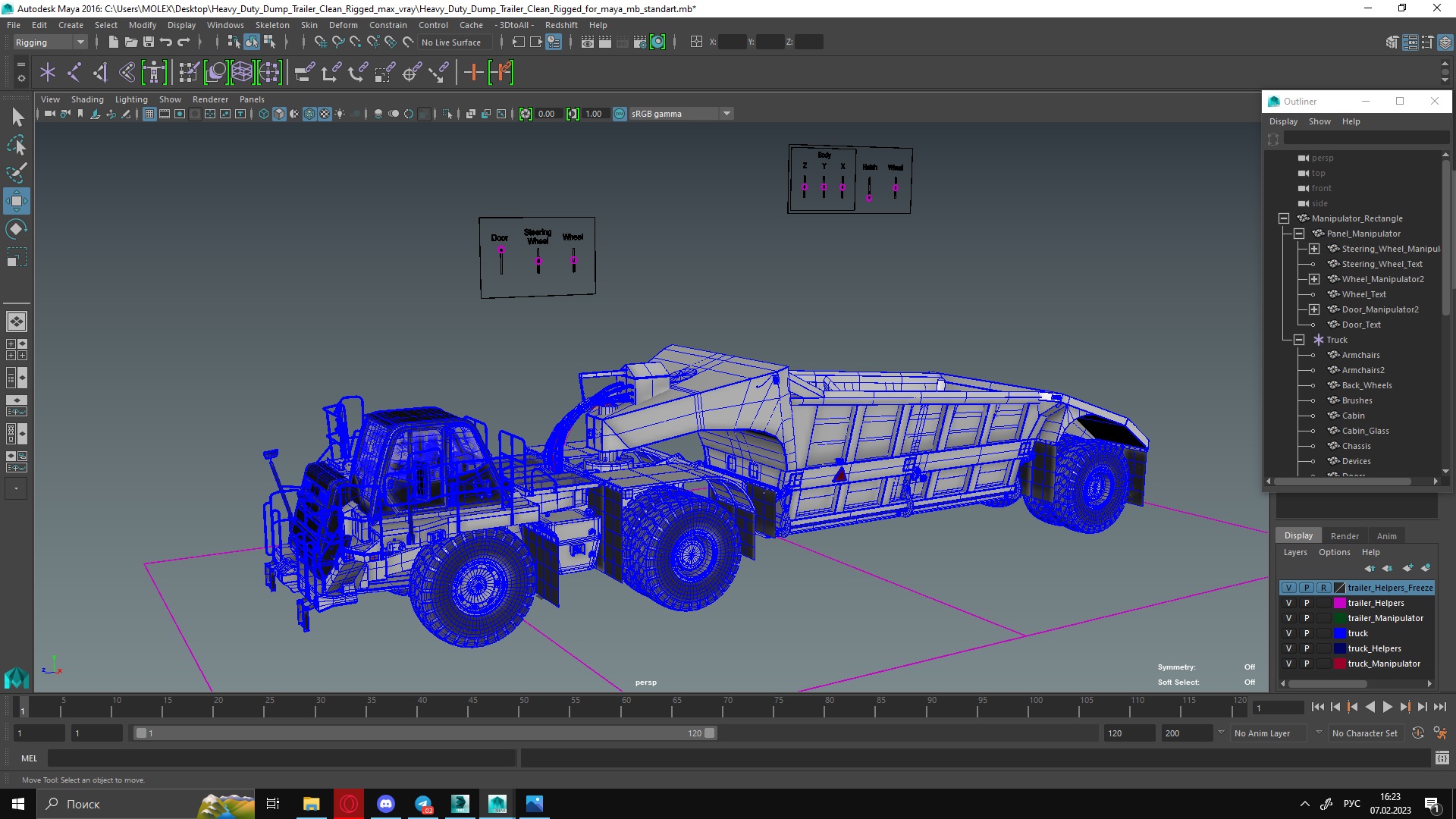The image size is (1456, 819).
Task: Toggle viewport grid display icon
Action: [x=149, y=114]
